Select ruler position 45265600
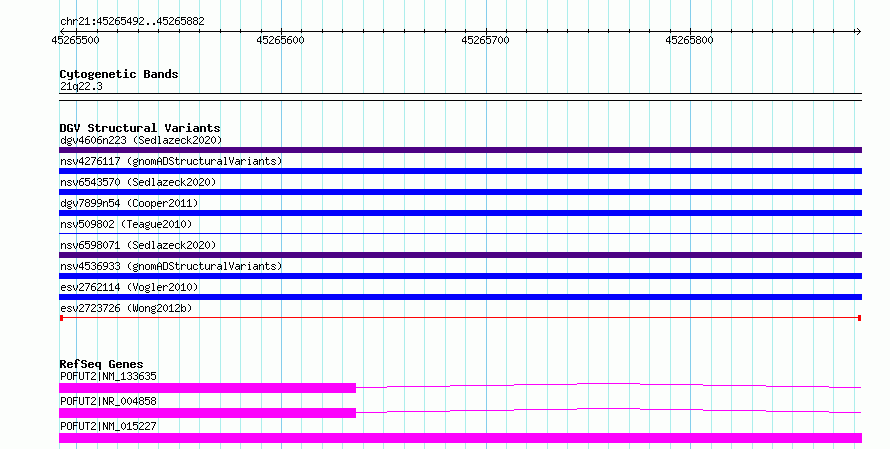The height and width of the screenshot is (449, 890). 280,40
